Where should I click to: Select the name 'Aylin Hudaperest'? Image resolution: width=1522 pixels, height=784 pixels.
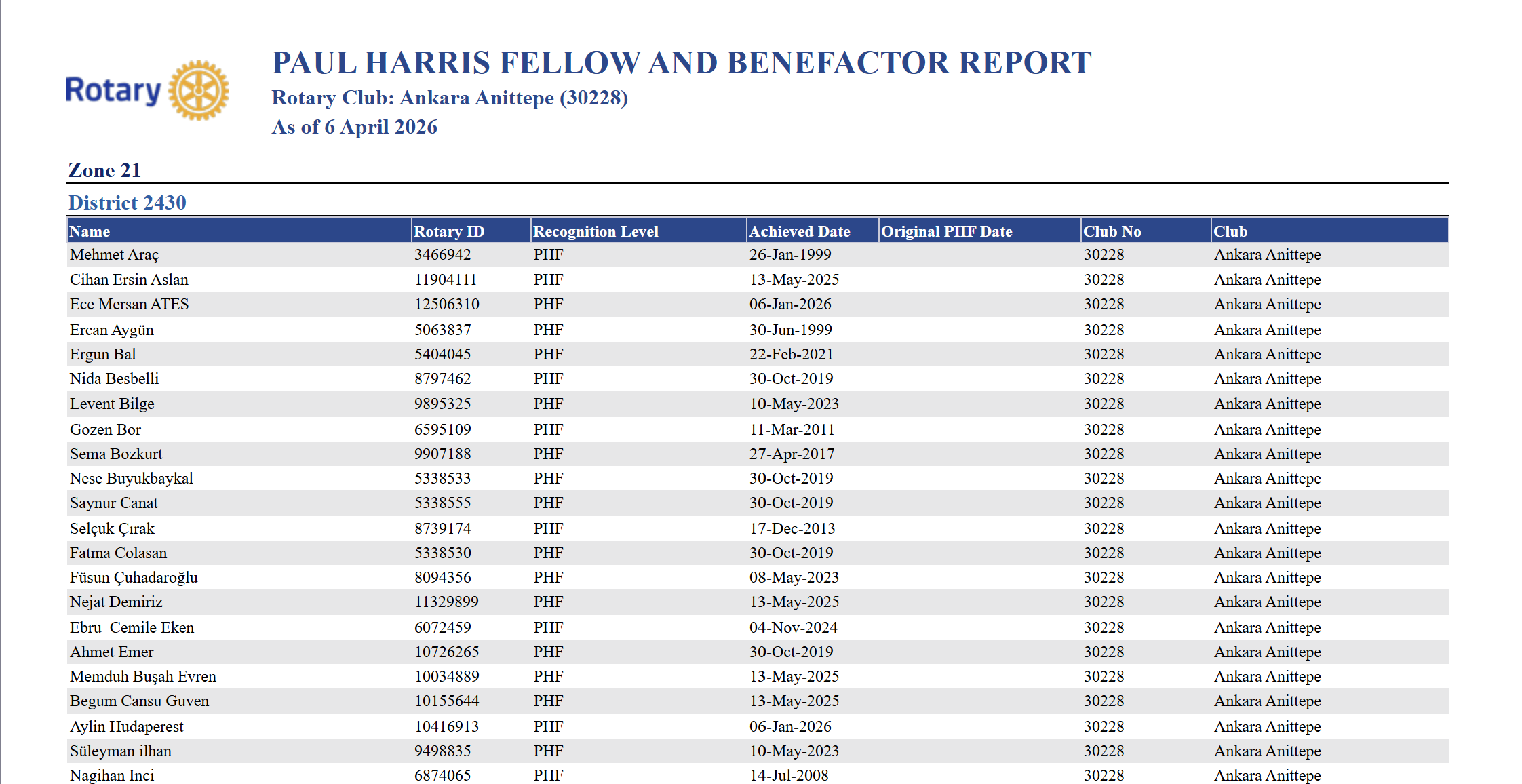point(127,726)
